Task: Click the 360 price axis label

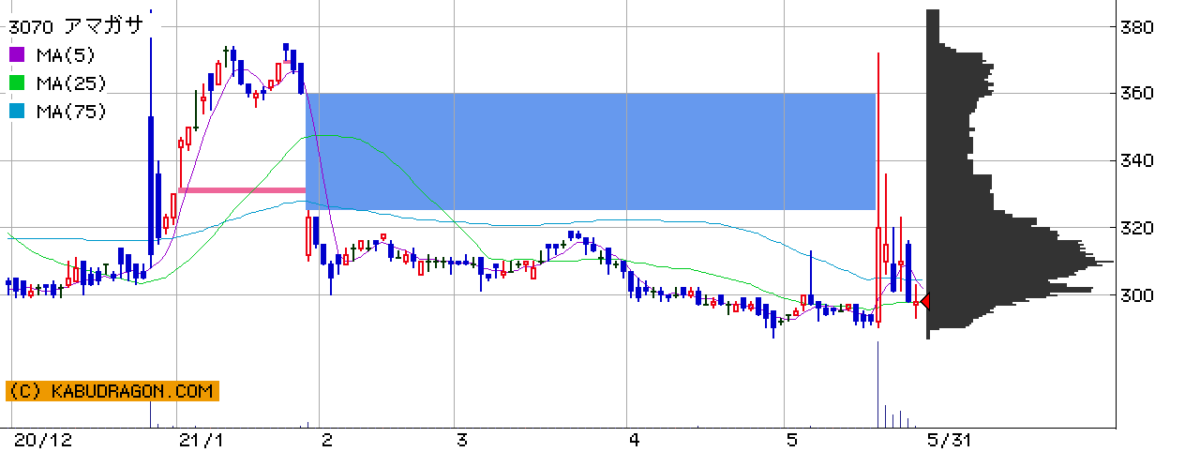Action: point(1139,93)
